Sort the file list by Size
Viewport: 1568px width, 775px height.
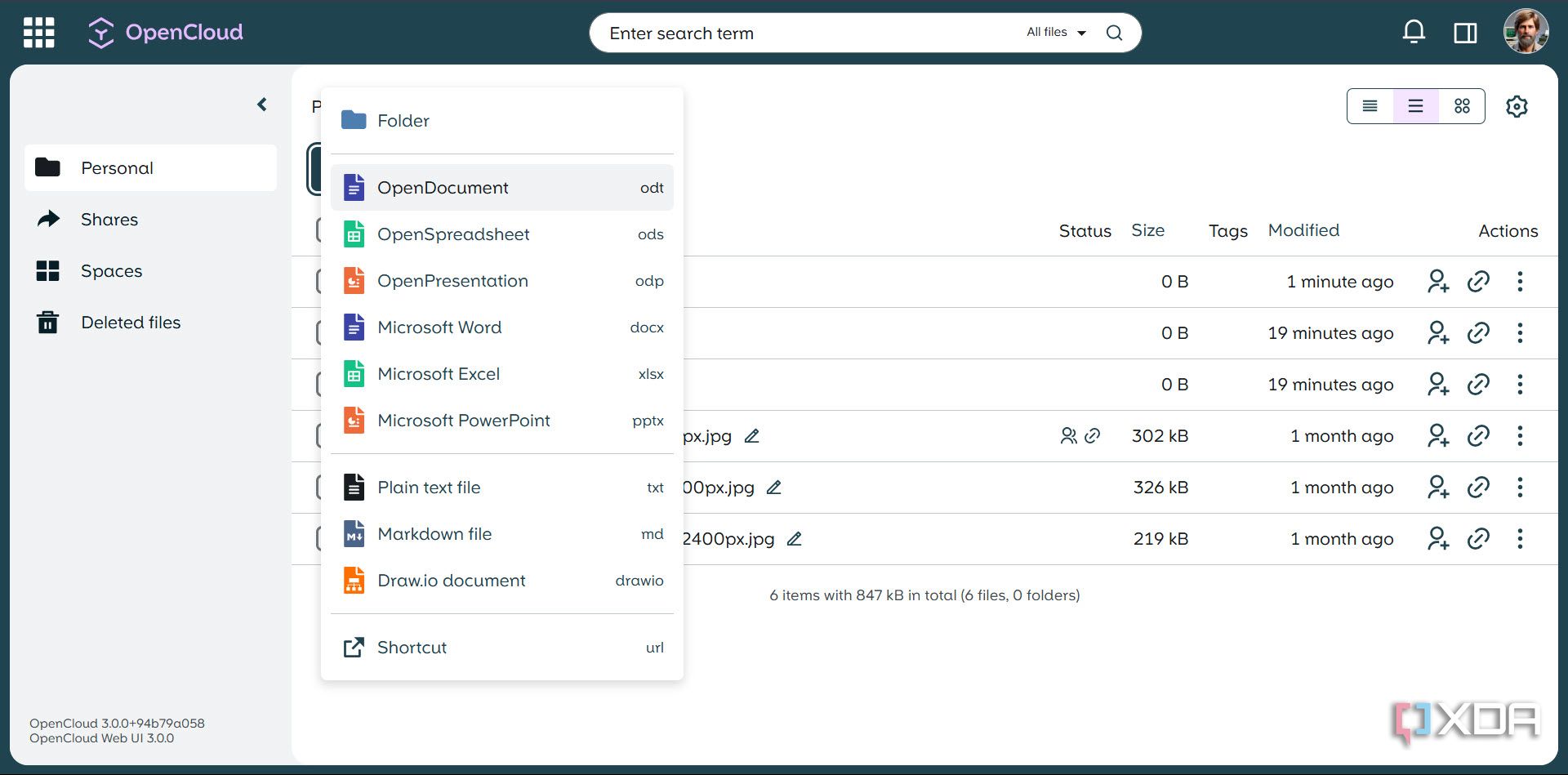point(1147,230)
